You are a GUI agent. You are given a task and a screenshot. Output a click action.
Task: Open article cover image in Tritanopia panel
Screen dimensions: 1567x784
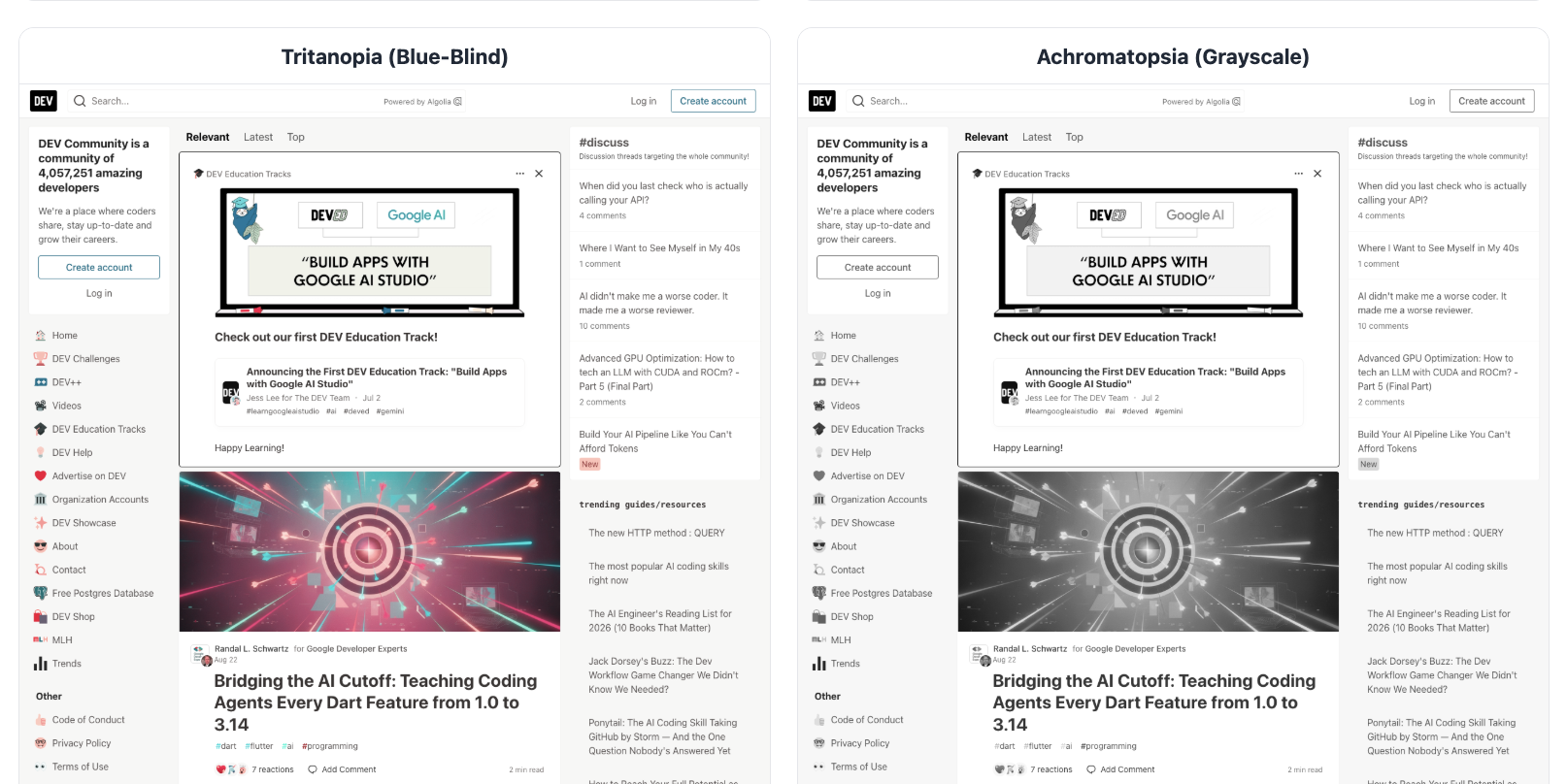tap(370, 551)
